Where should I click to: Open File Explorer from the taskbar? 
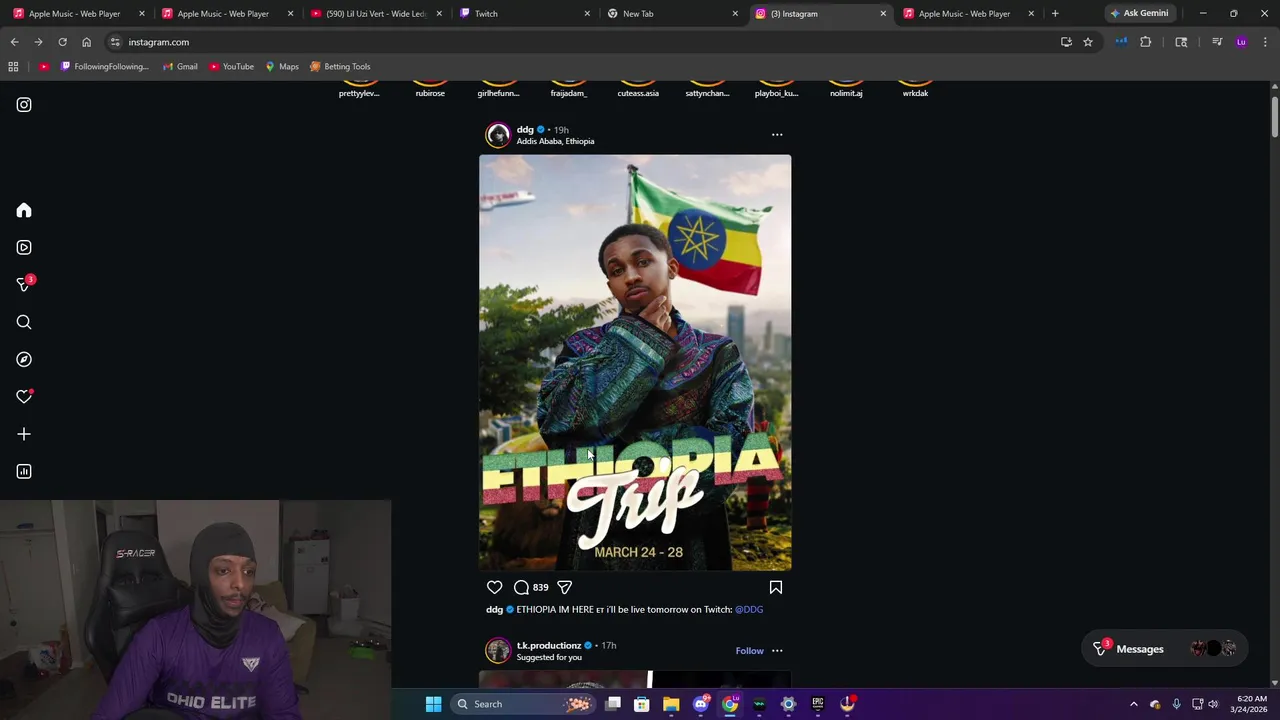[671, 704]
